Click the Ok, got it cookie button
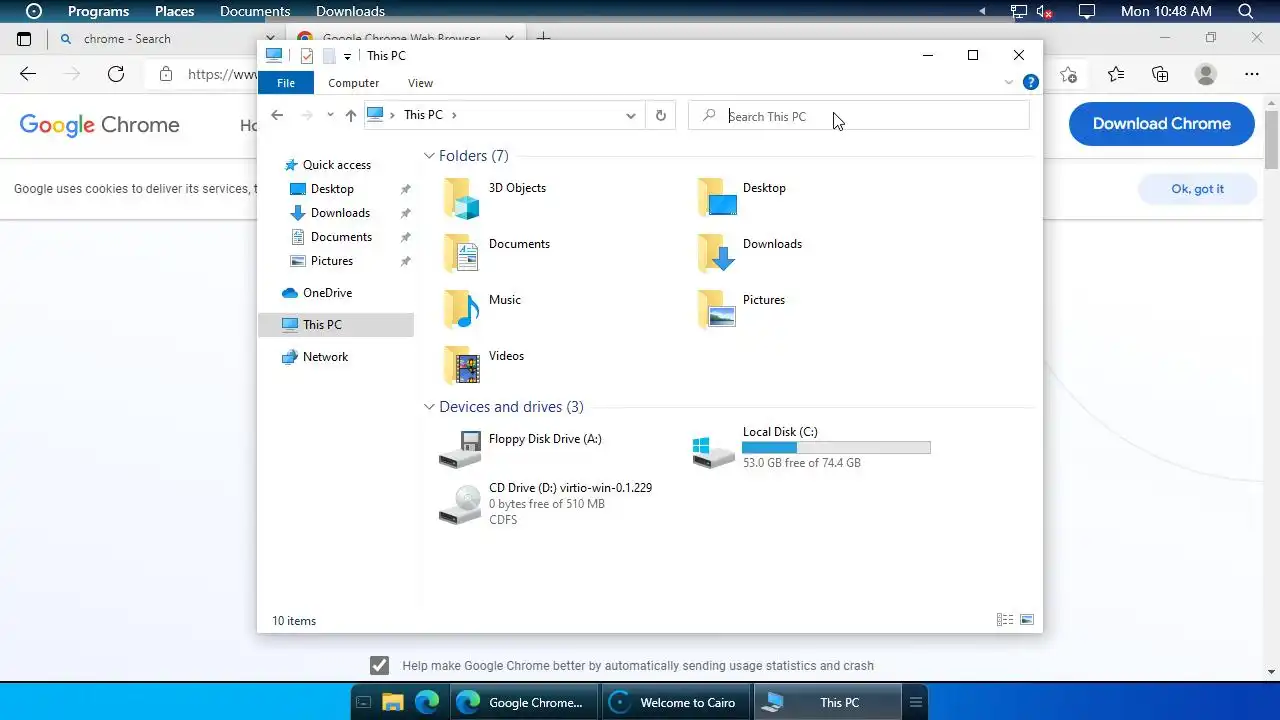The width and height of the screenshot is (1280, 720). click(1197, 189)
